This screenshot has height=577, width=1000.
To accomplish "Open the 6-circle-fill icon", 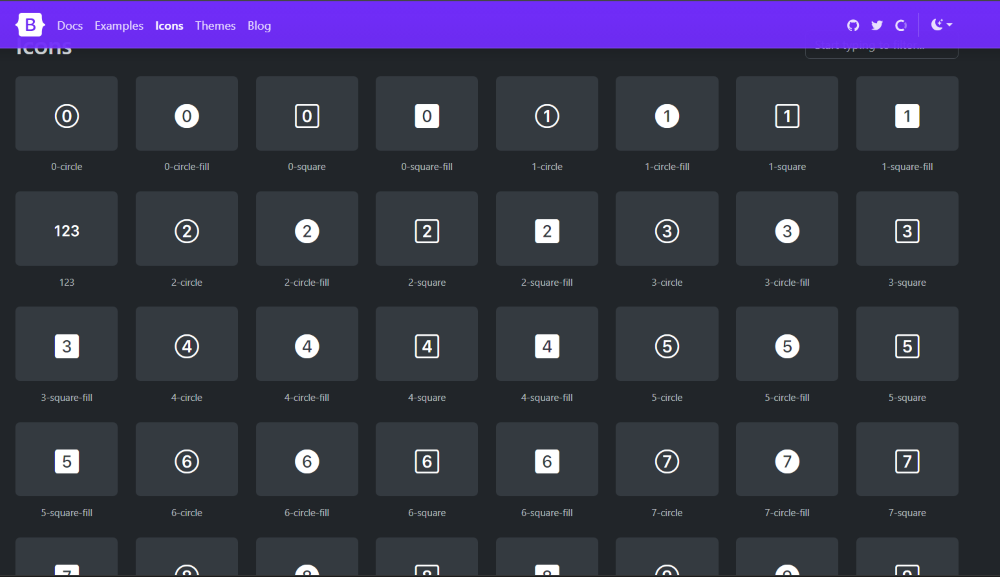I will (x=307, y=459).
